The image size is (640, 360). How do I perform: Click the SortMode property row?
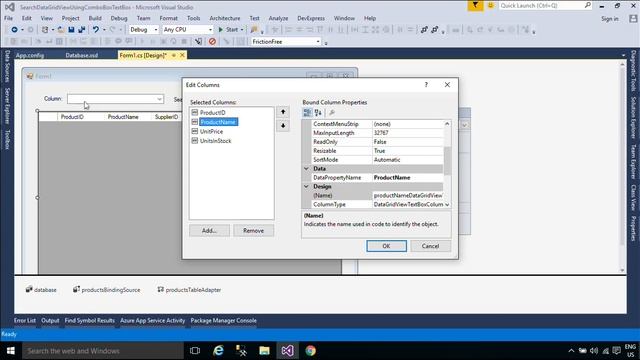coord(378,160)
